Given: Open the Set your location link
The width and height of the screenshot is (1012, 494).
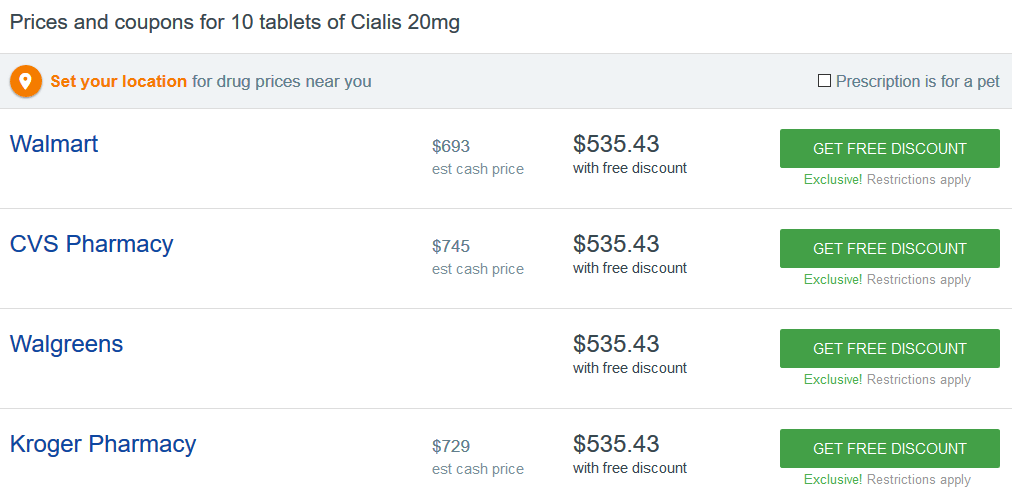Looking at the screenshot, I should point(119,82).
